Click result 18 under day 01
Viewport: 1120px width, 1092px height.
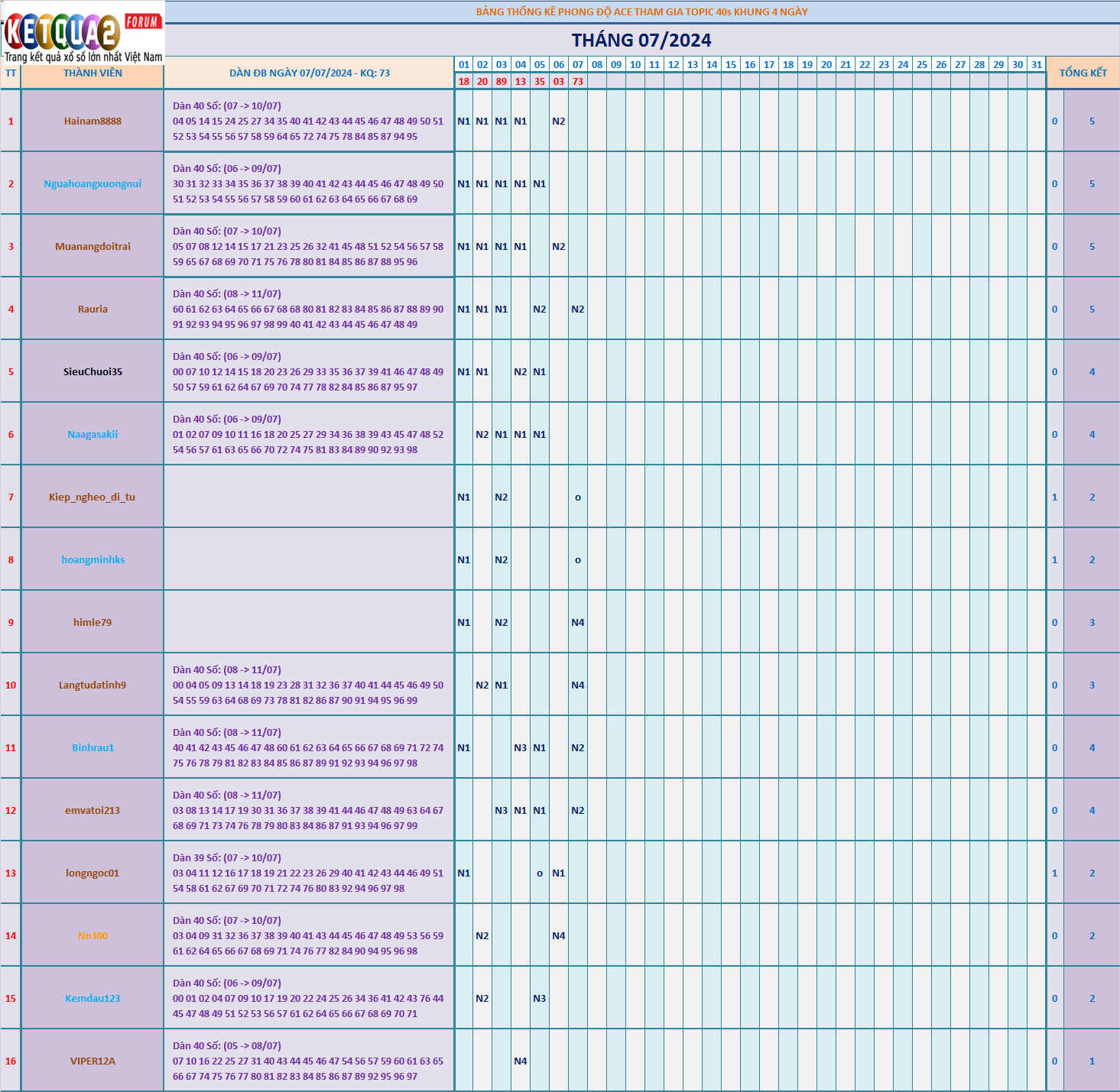(x=463, y=81)
